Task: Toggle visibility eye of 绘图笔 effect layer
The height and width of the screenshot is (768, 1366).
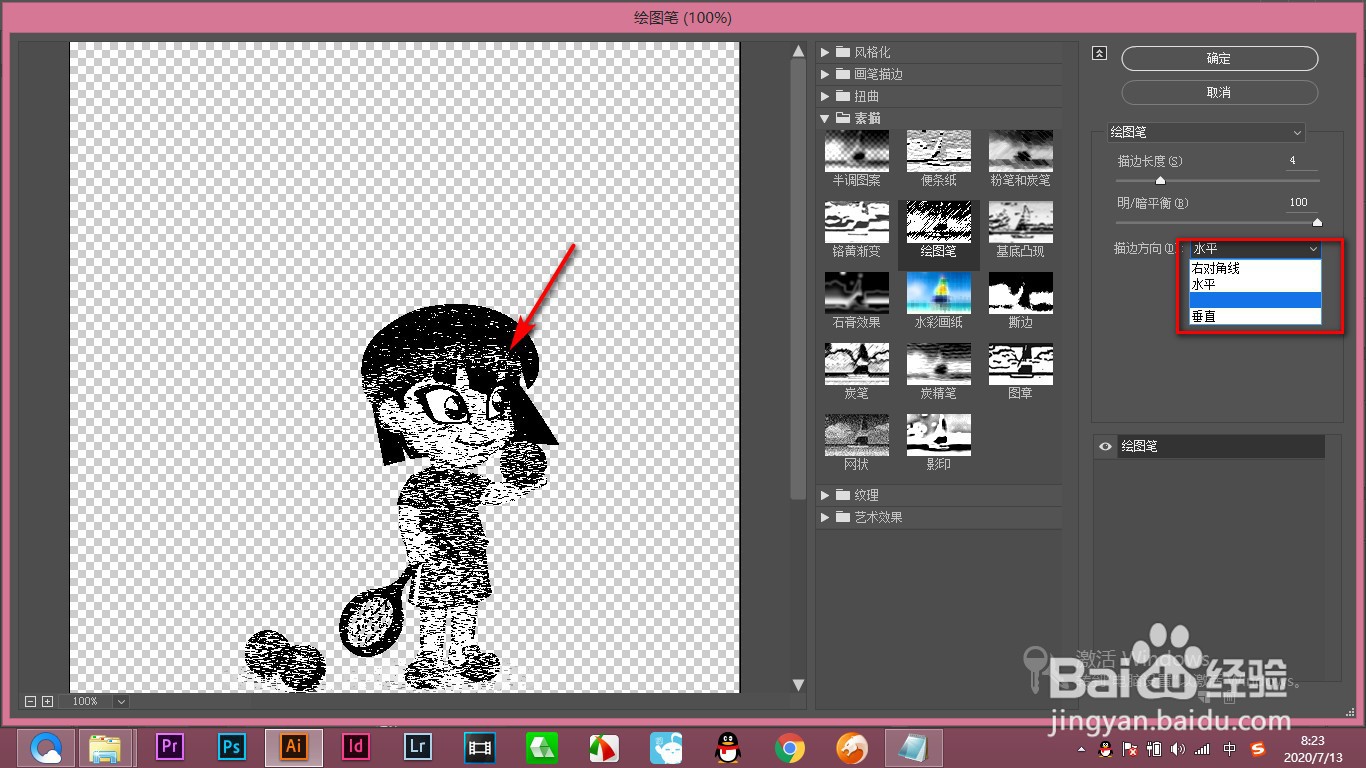Action: (1105, 447)
